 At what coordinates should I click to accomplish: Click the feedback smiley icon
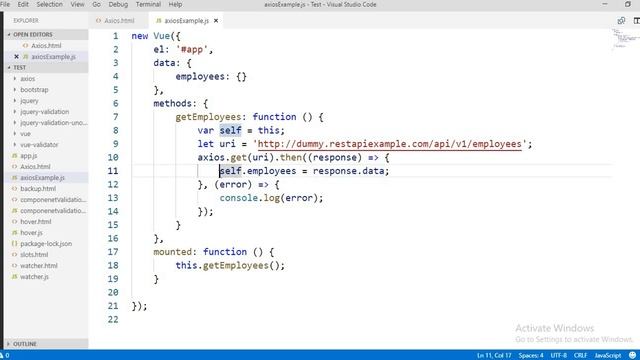[632, 356]
